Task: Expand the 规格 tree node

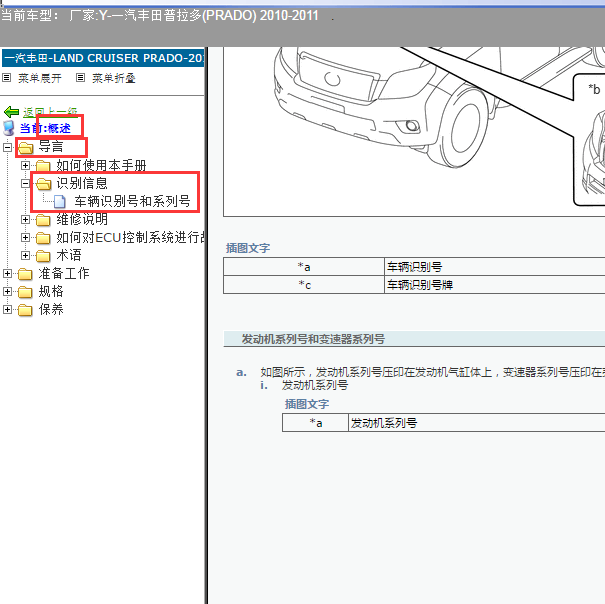Action: tap(7, 291)
